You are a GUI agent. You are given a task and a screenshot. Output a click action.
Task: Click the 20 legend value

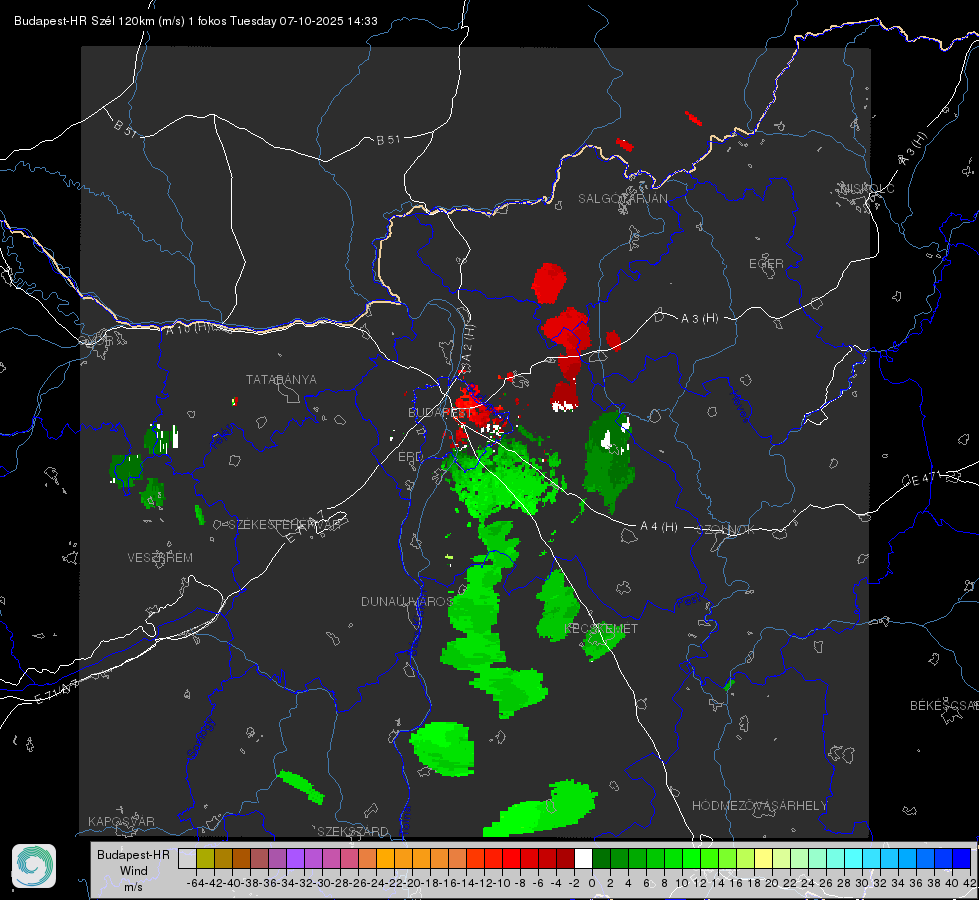coord(772,883)
